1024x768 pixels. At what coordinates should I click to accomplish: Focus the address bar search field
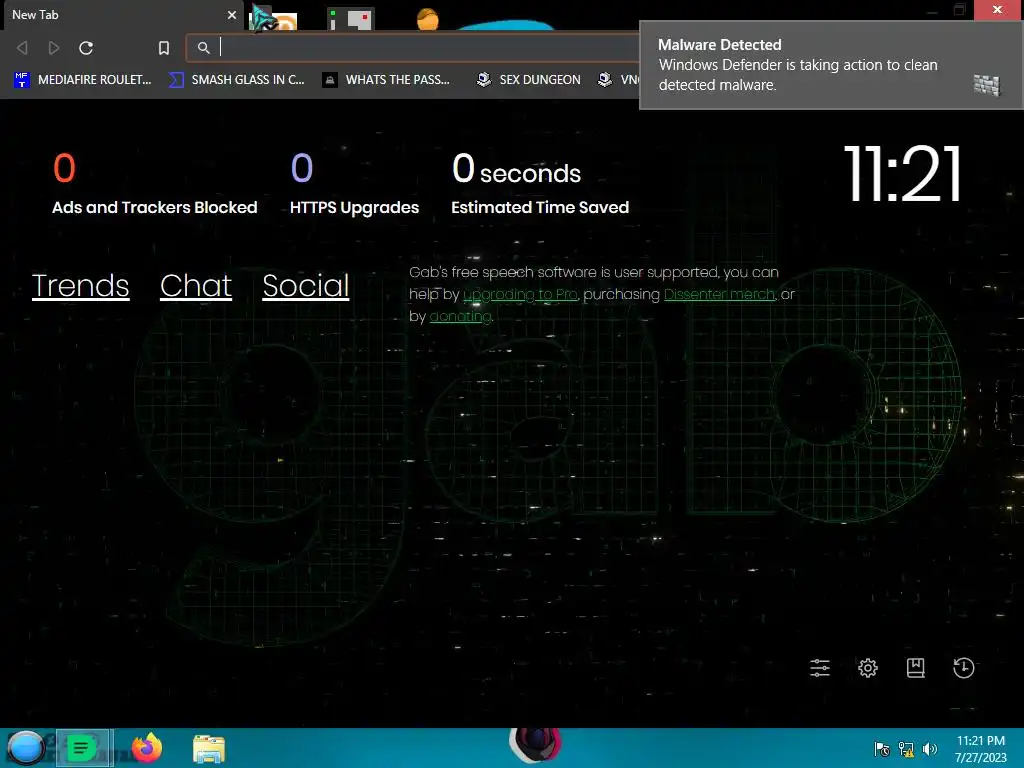418,48
